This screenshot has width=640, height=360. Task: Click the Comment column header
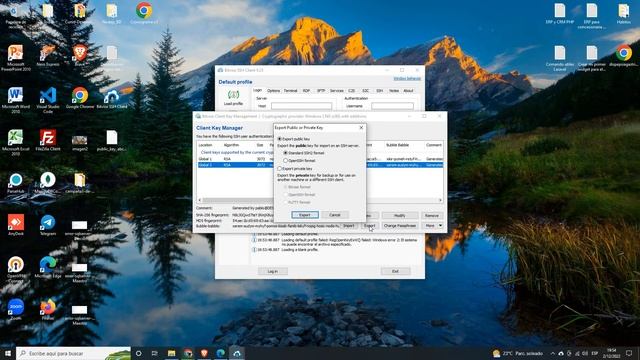click(x=433, y=145)
